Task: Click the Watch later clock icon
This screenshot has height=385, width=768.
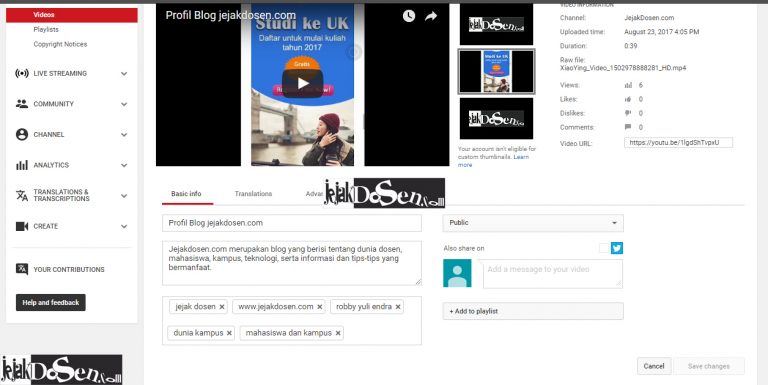Action: pyautogui.click(x=409, y=16)
